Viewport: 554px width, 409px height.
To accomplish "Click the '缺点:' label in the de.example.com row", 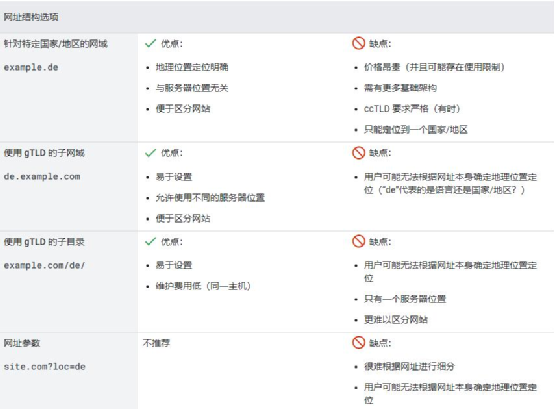I will pyautogui.click(x=380, y=153).
